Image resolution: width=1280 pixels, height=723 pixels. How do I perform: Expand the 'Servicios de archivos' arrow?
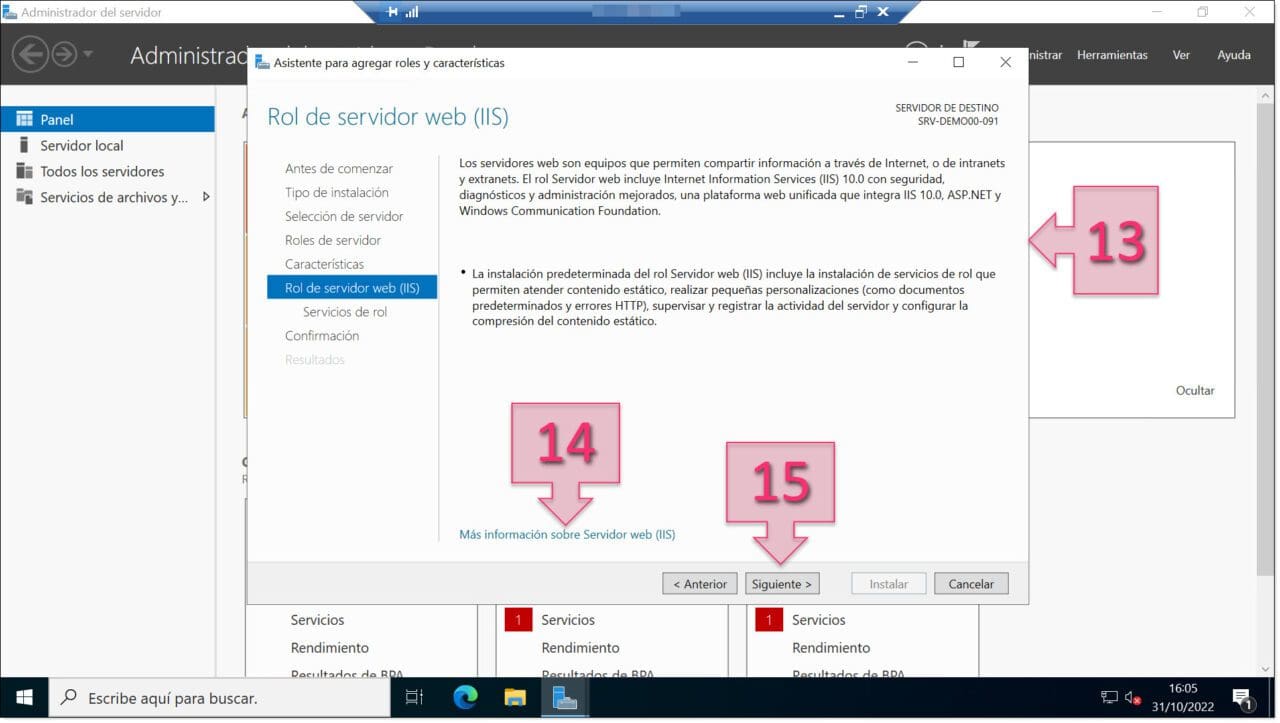206,197
